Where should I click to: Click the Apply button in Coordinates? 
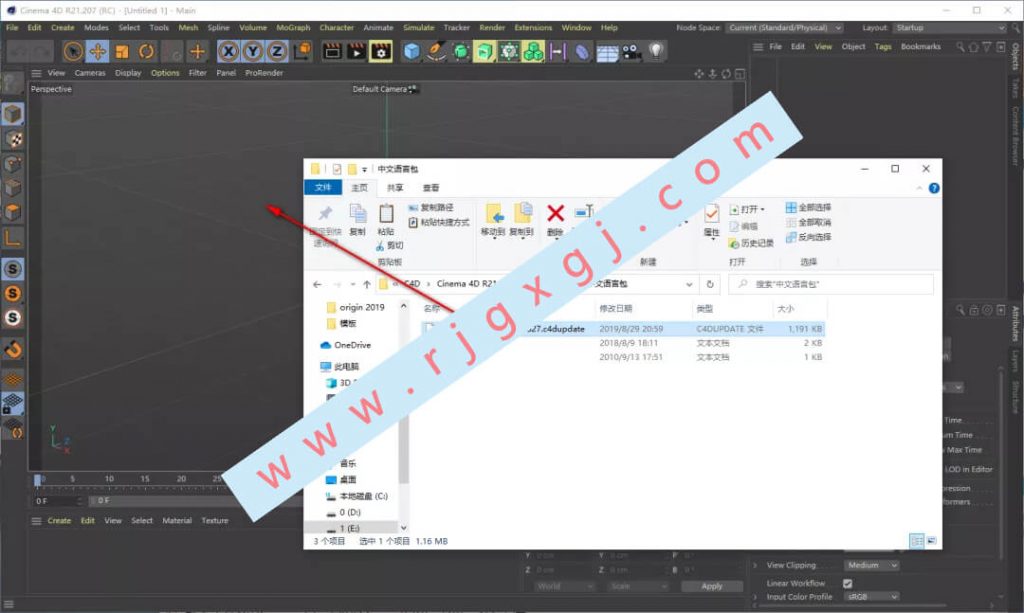point(712,586)
